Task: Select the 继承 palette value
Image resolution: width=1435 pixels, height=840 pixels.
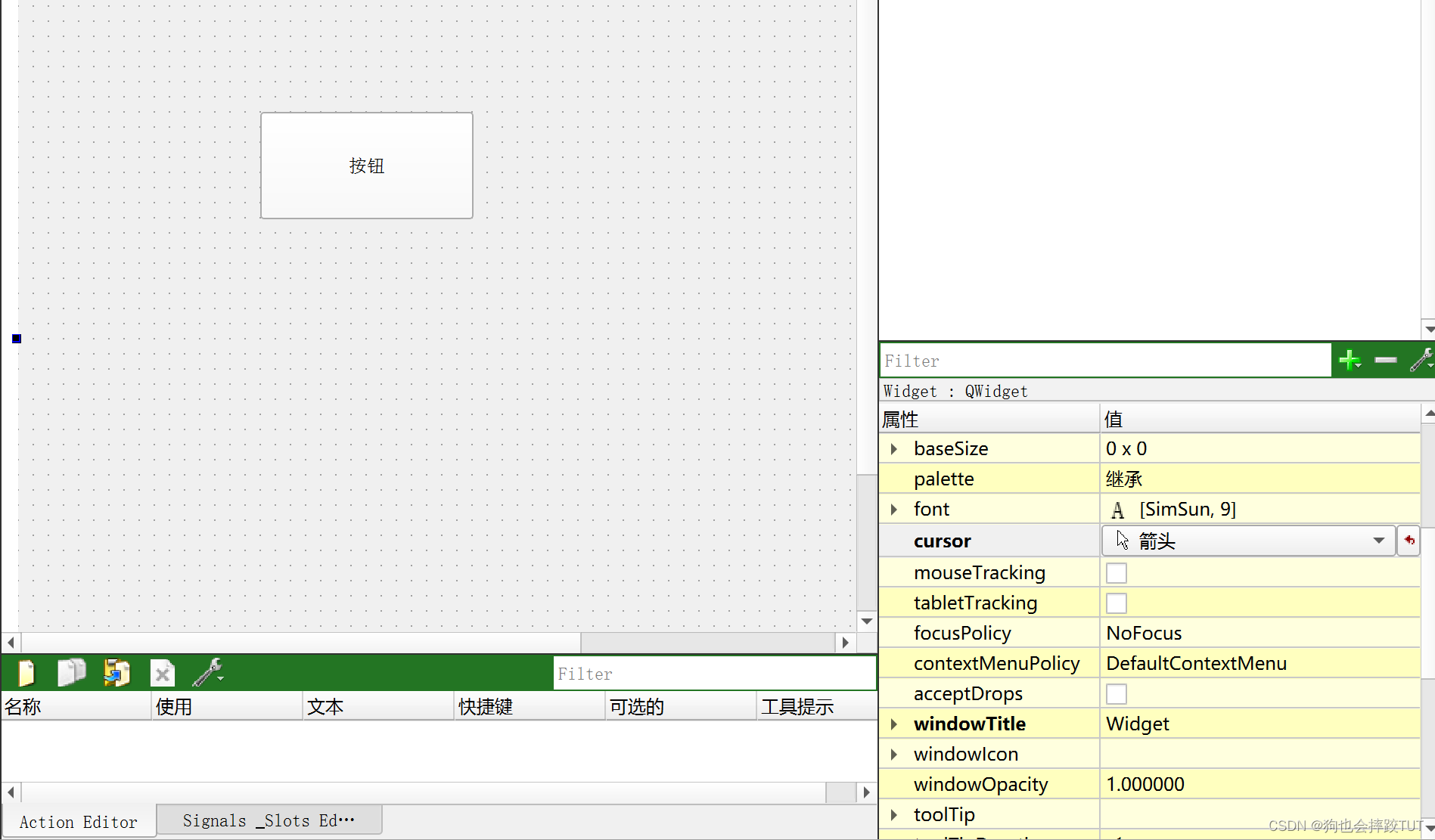Action: [1260, 479]
